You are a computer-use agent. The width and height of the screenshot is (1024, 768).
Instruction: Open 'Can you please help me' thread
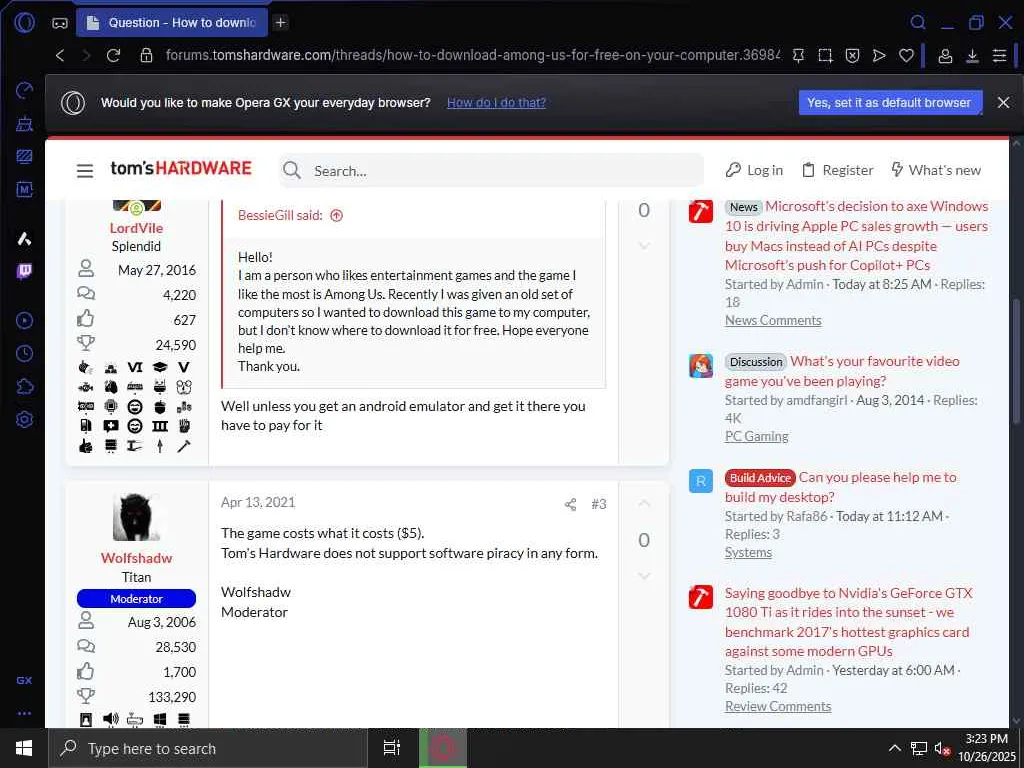coord(841,487)
